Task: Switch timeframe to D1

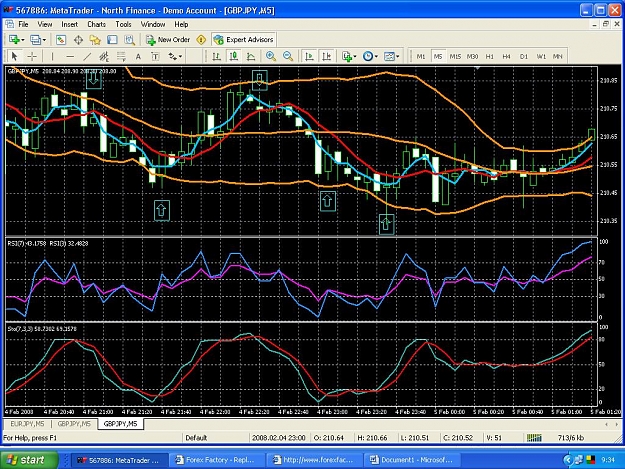Action: tap(524, 56)
